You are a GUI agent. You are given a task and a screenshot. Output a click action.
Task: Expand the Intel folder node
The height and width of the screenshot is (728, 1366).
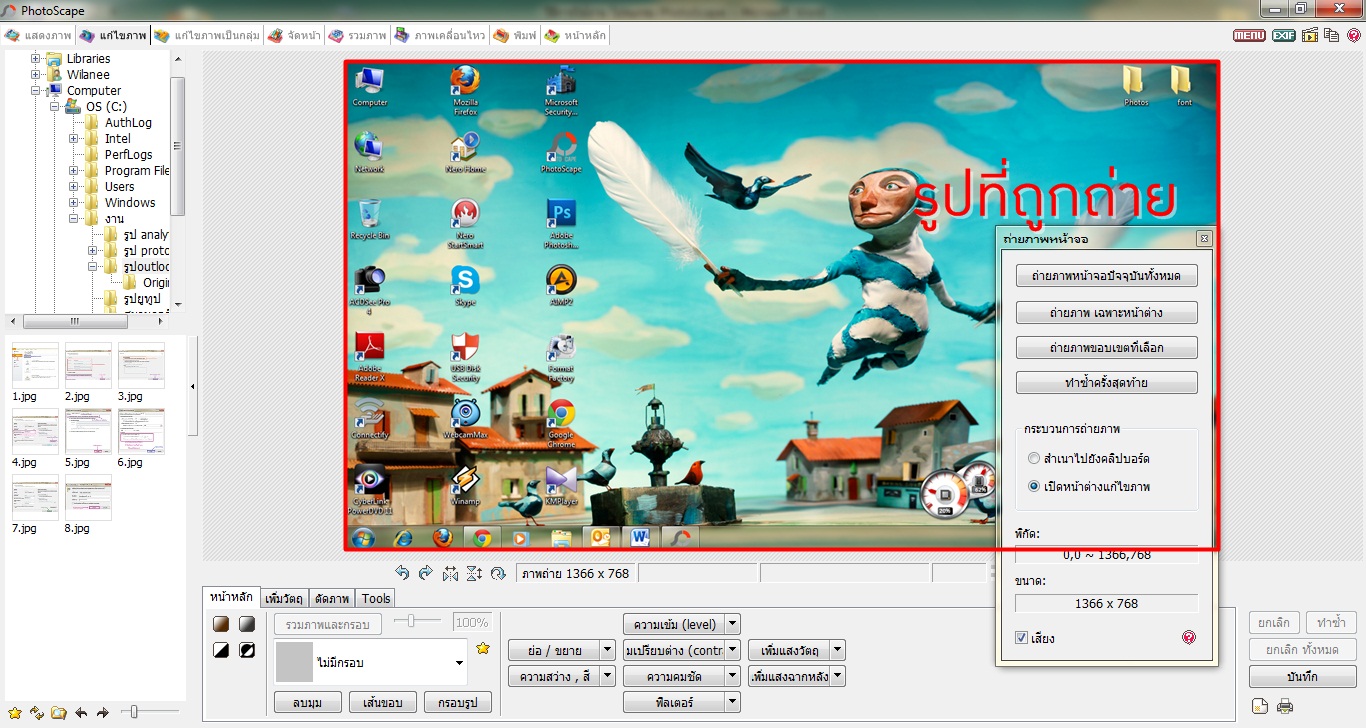[74, 139]
